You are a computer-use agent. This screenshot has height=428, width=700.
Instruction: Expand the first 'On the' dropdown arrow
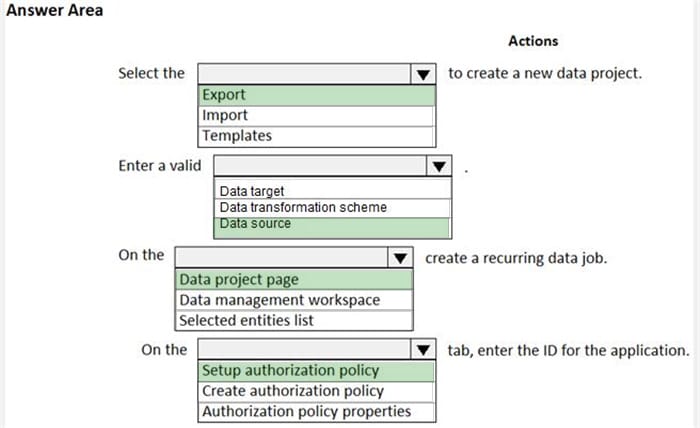point(400,257)
